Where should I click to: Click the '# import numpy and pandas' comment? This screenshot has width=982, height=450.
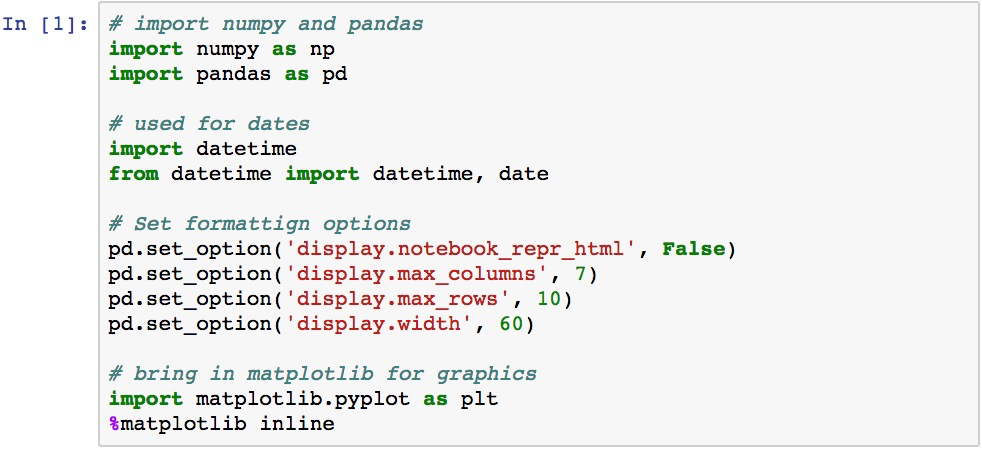266,24
